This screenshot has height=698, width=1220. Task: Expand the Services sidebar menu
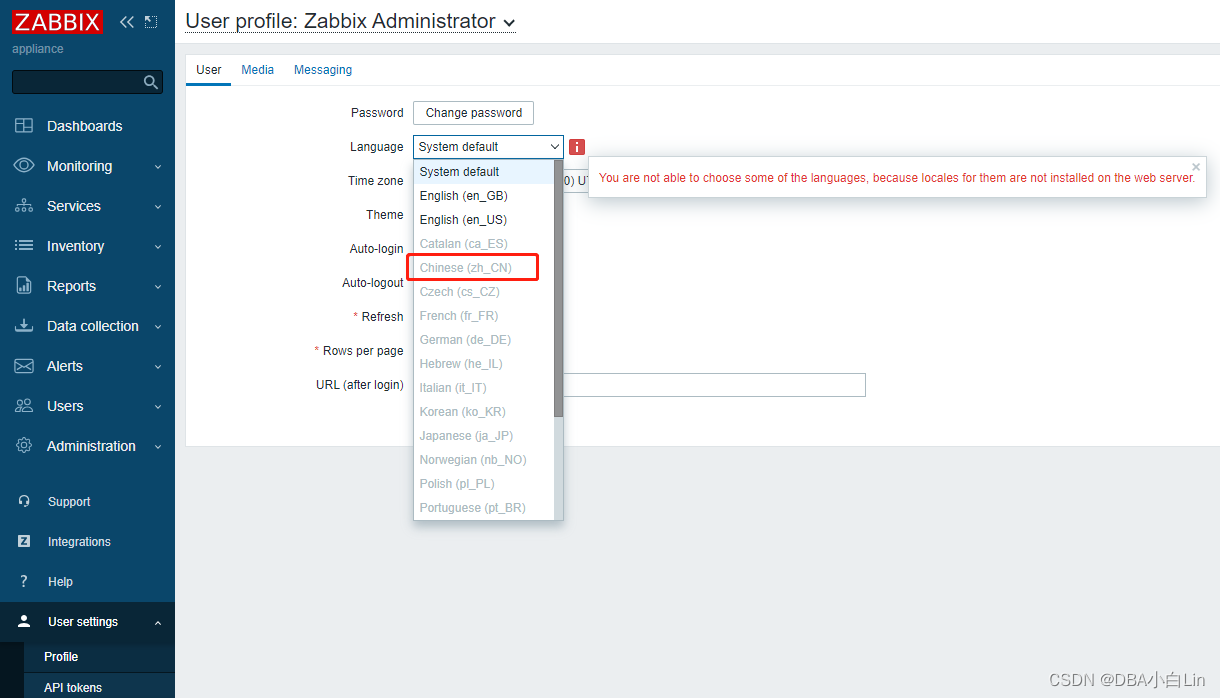tap(24, 205)
